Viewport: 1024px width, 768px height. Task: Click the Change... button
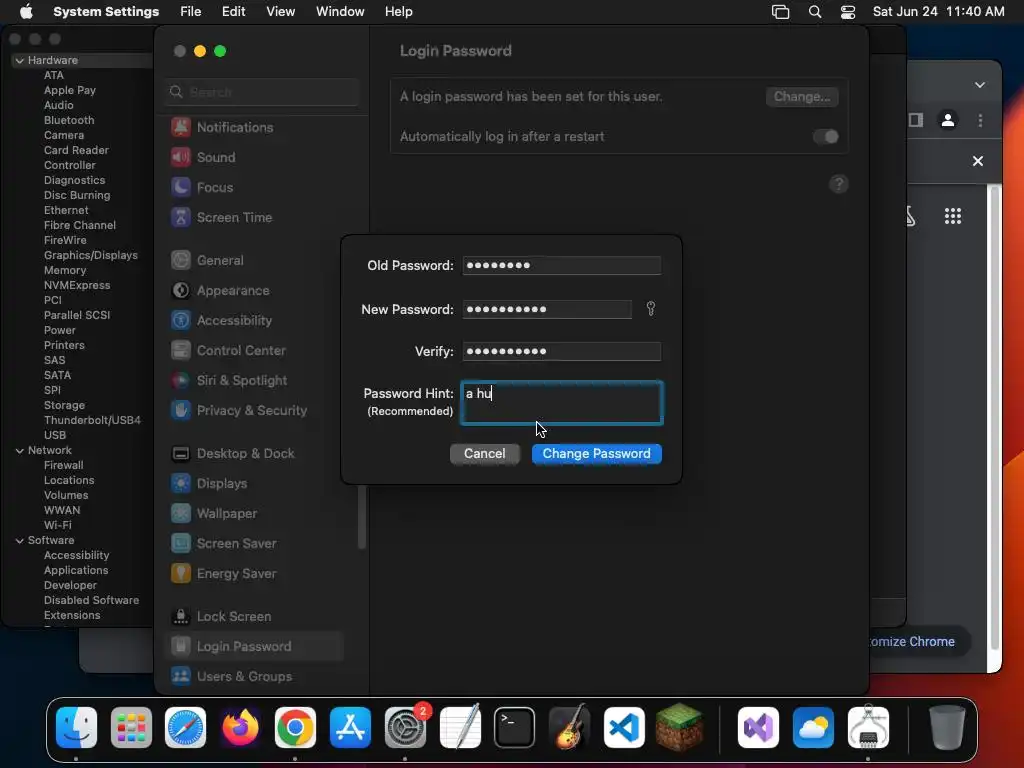pos(801,97)
